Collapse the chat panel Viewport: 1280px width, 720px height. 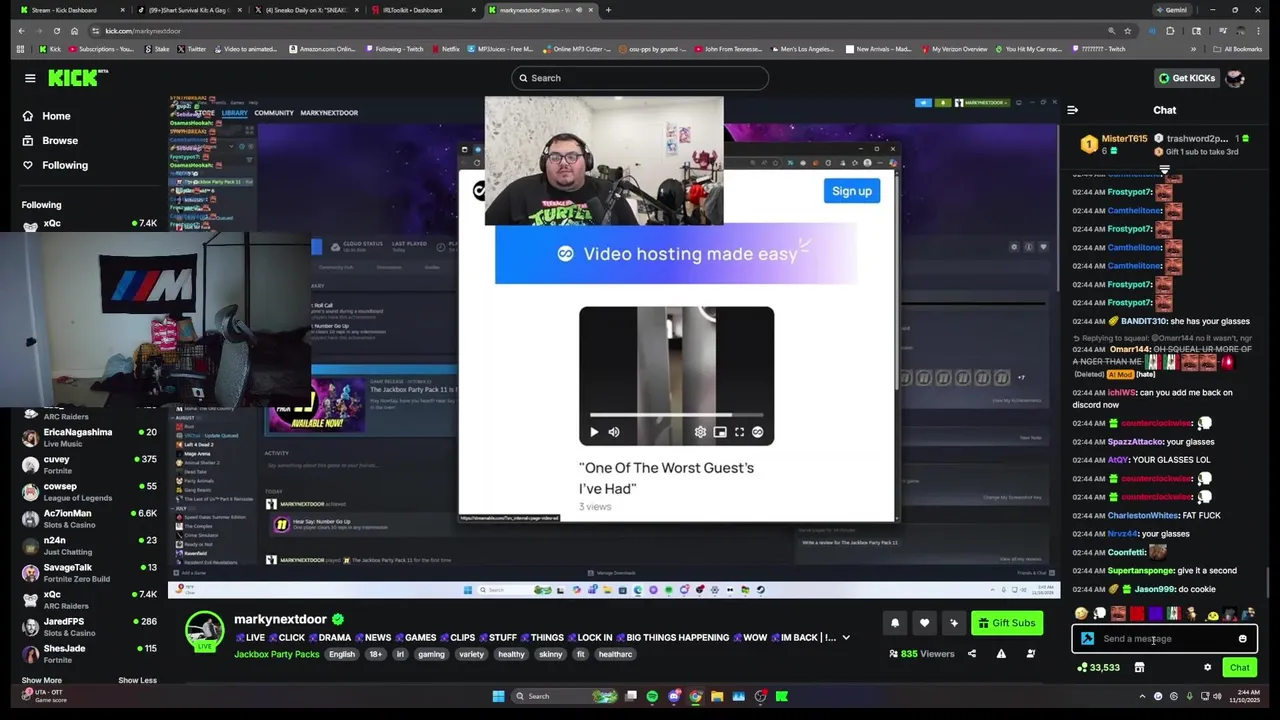click(1072, 110)
